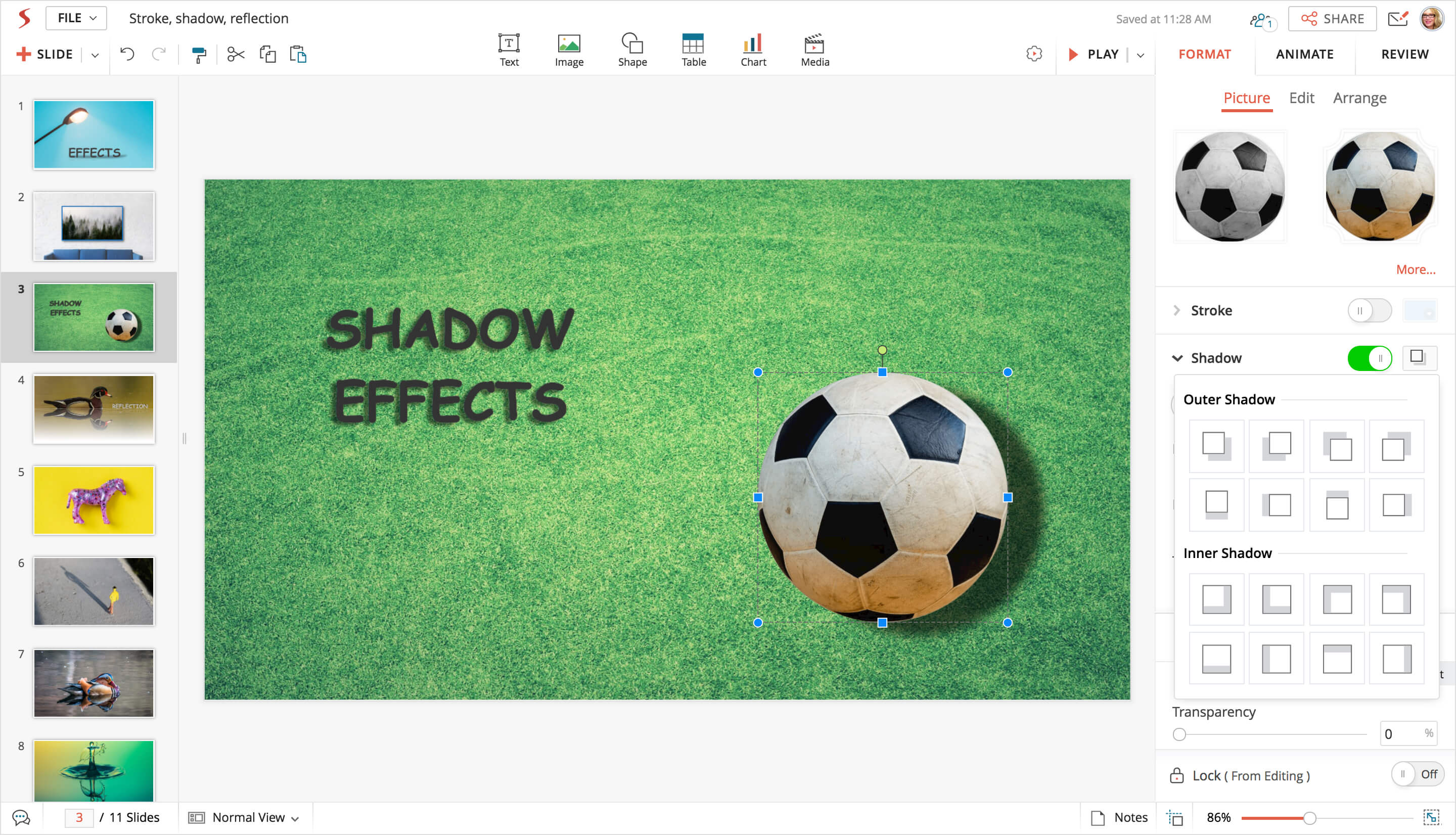The height and width of the screenshot is (835, 1456).
Task: Insert a Shape from toolbar
Action: (x=632, y=50)
